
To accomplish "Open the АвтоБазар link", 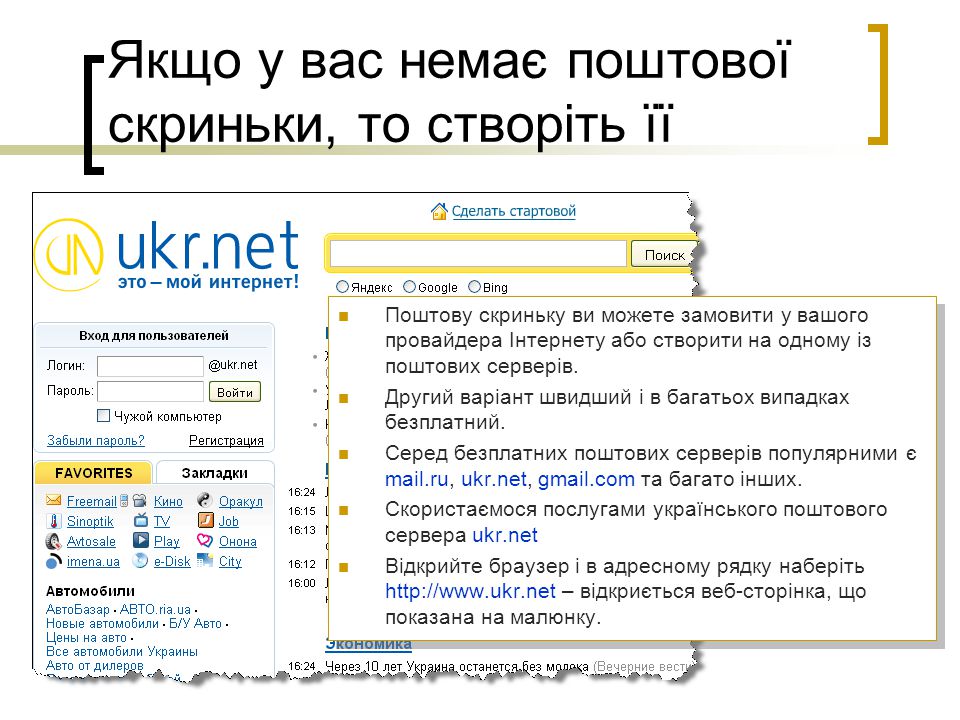I will [78, 610].
